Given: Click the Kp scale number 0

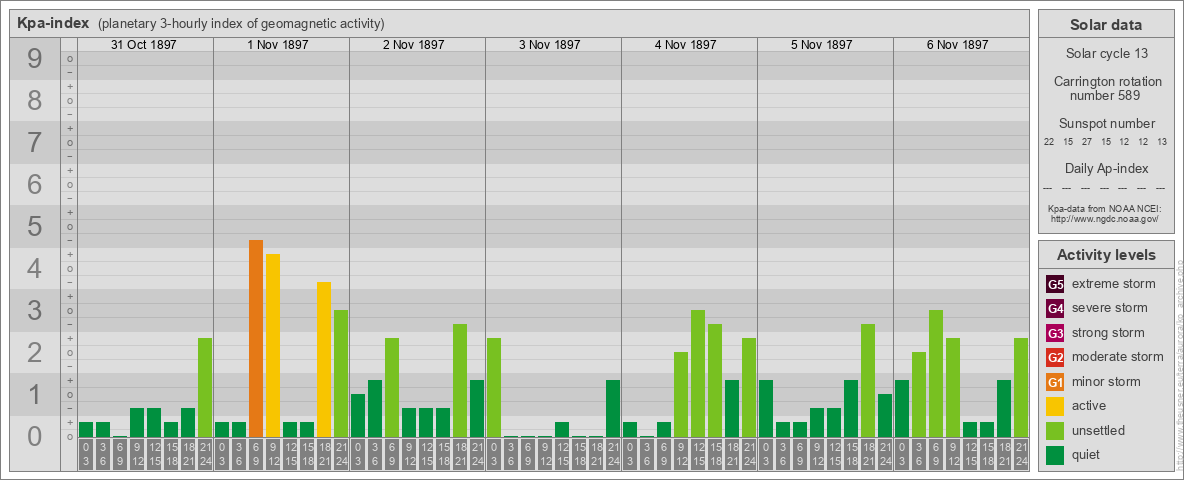Looking at the screenshot, I should [34, 436].
